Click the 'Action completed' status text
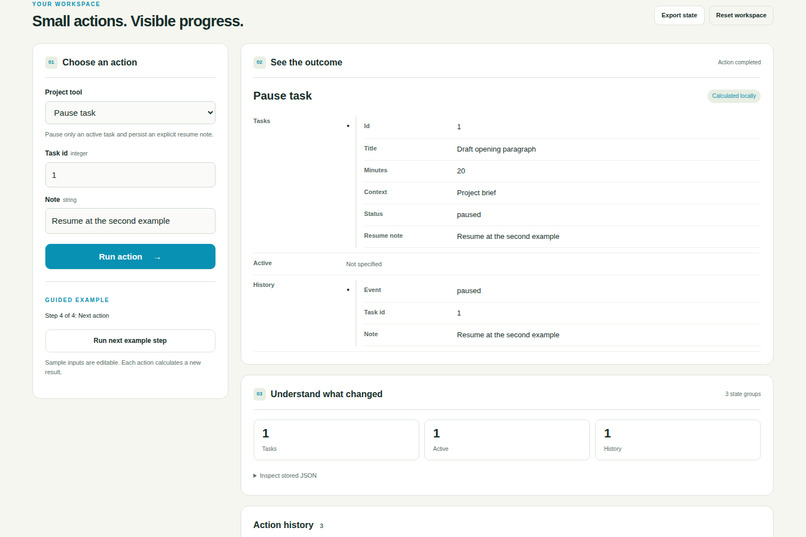This screenshot has width=806, height=537. pos(739,62)
